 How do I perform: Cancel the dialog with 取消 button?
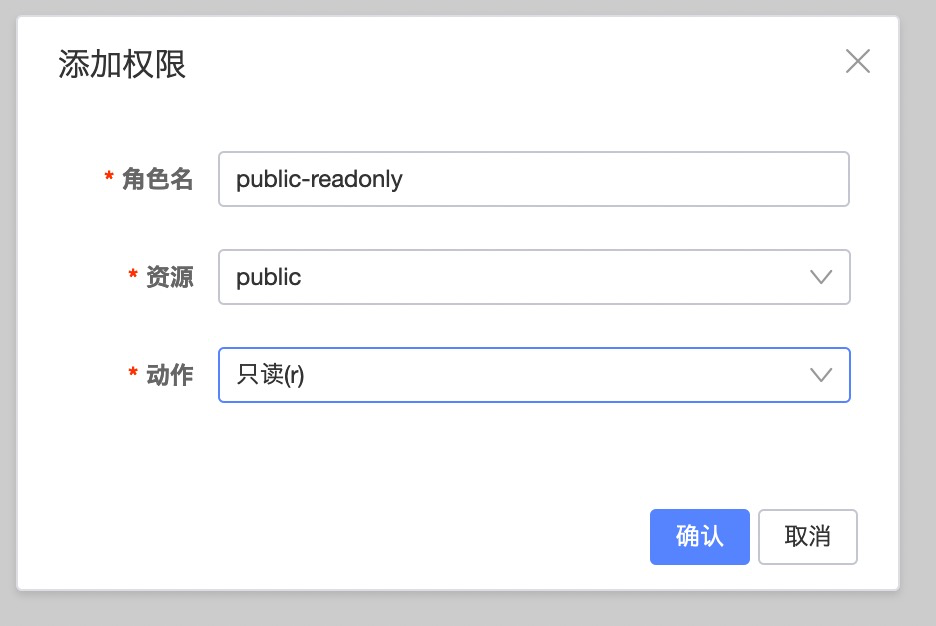(x=807, y=537)
